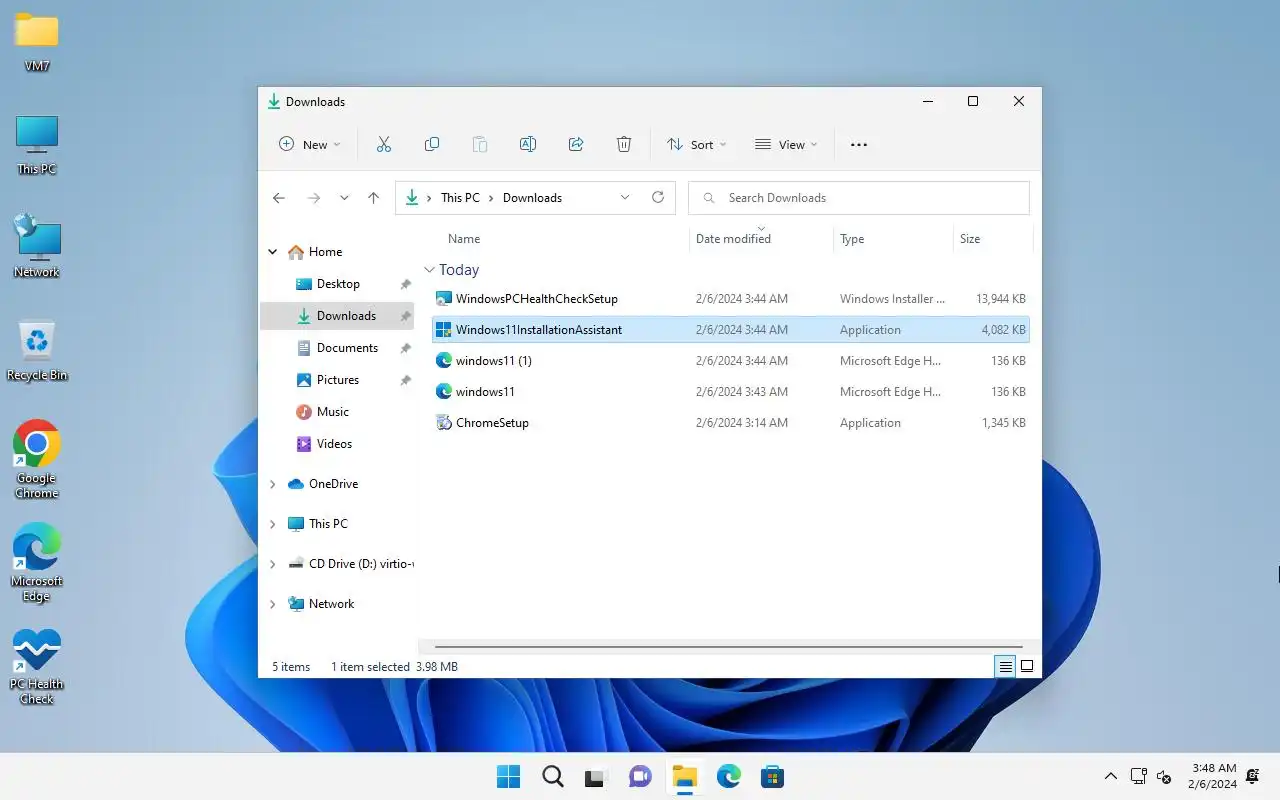Open Network desktop icon
Viewport: 1280px width, 800px height.
click(x=37, y=247)
